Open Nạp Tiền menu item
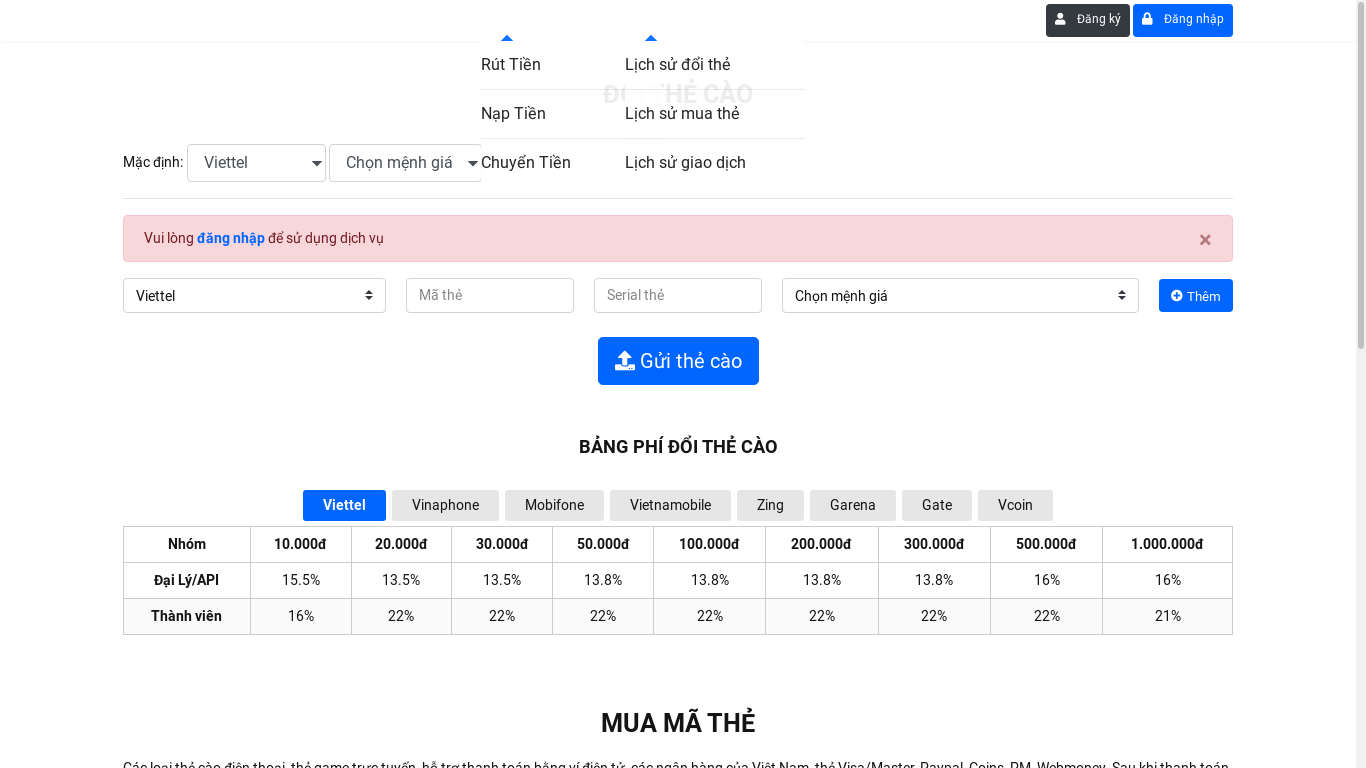The height and width of the screenshot is (768, 1366). [513, 114]
